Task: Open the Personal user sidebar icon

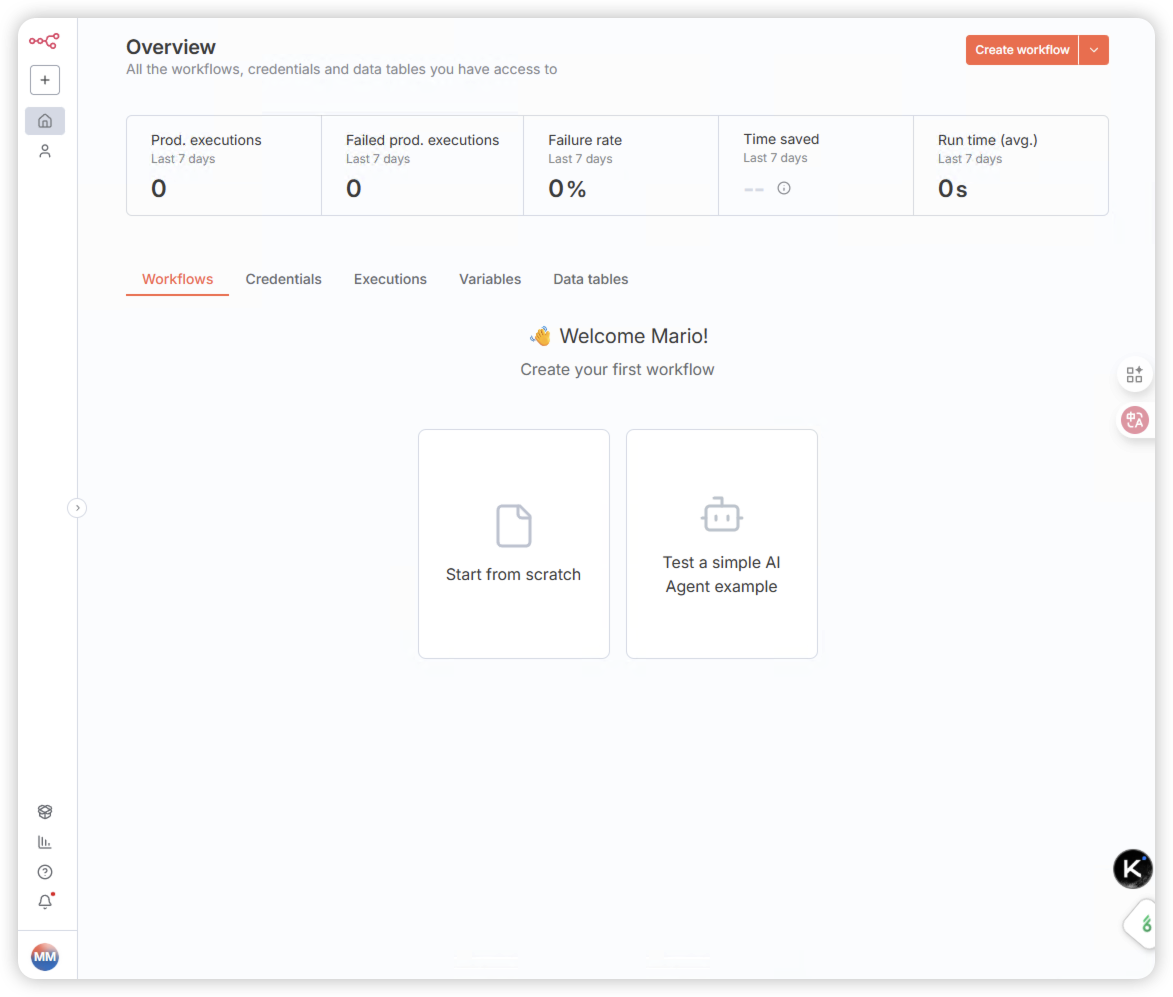Action: click(x=45, y=151)
